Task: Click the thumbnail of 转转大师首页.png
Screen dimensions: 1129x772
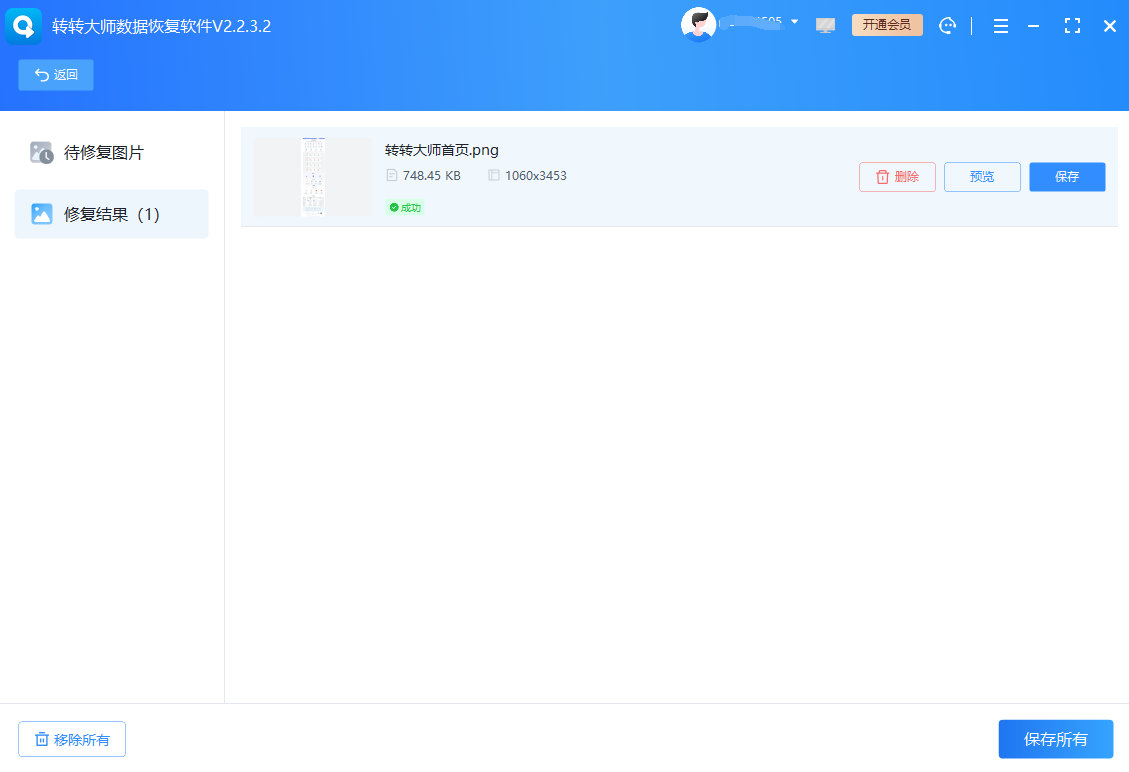Action: (x=312, y=177)
